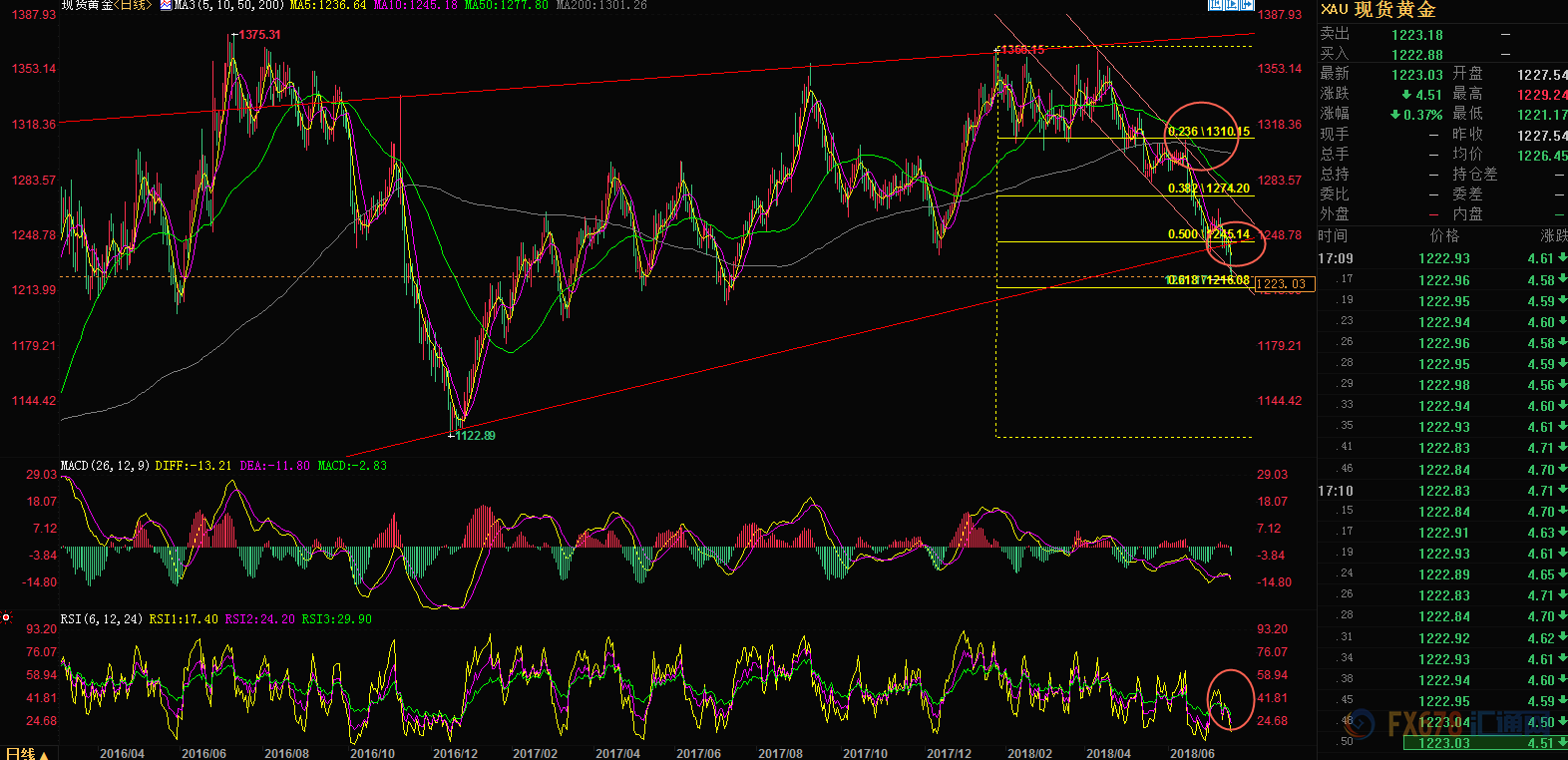Click the middle blue chart toolbar icon
1568x760 pixels.
coord(1232,4)
